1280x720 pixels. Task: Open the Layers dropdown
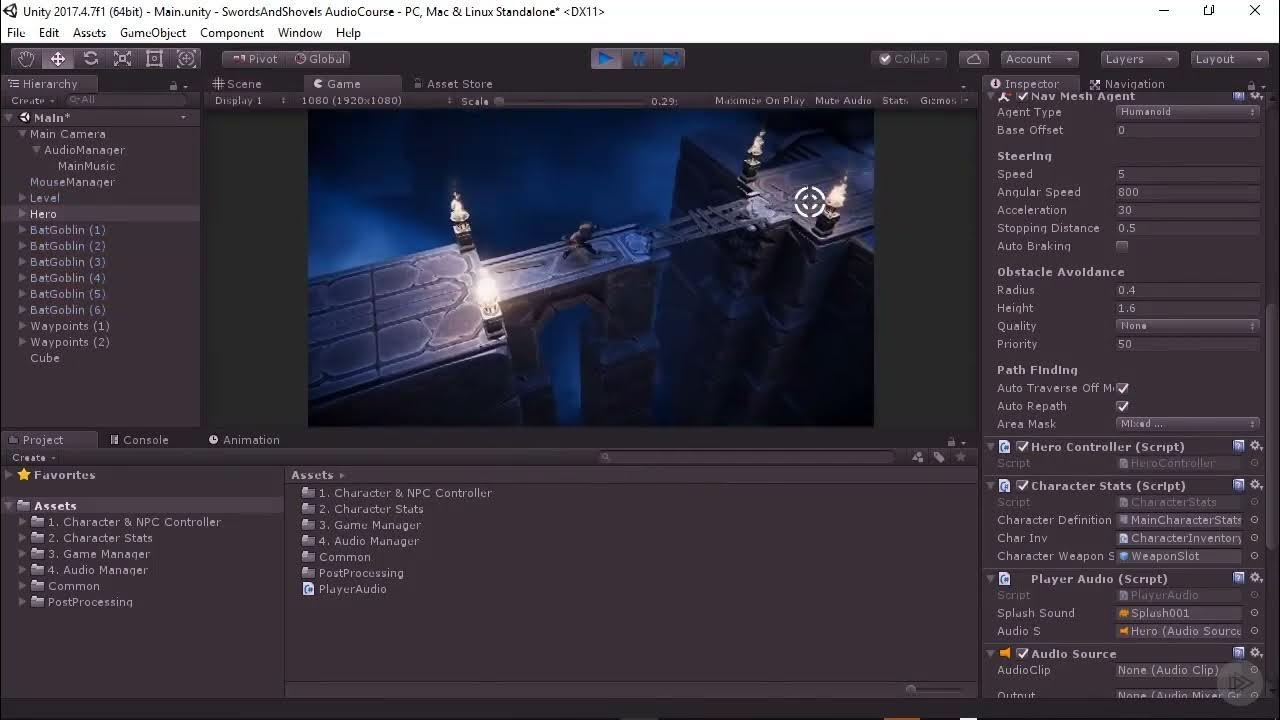point(1138,59)
